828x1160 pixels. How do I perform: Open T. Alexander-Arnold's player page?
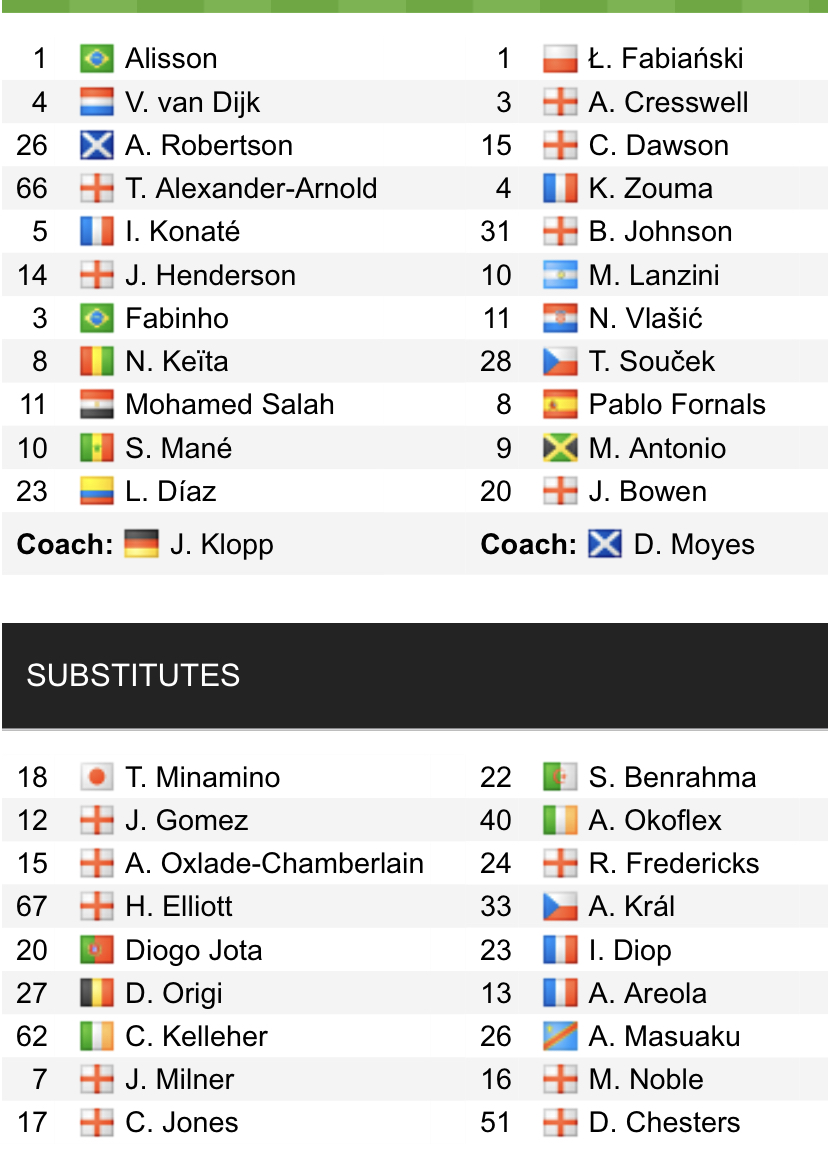251,188
